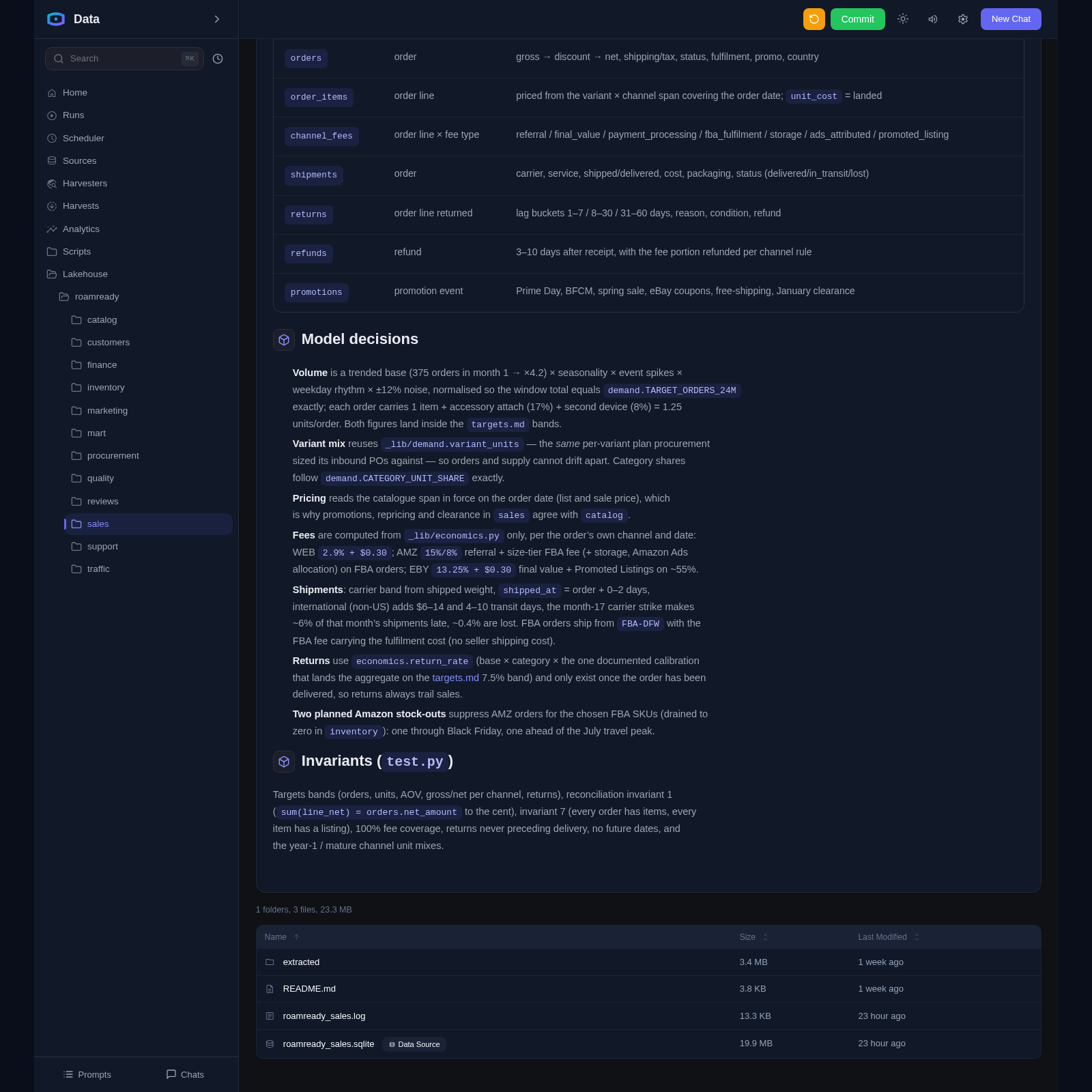Click the Data Source badge
The image size is (1092, 1092).
[414, 1044]
